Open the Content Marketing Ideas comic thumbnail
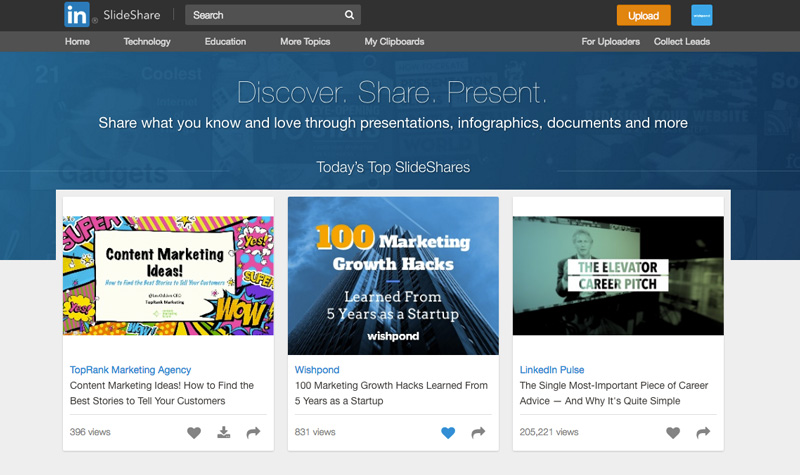Viewport: 800px width, 475px height. click(x=168, y=276)
